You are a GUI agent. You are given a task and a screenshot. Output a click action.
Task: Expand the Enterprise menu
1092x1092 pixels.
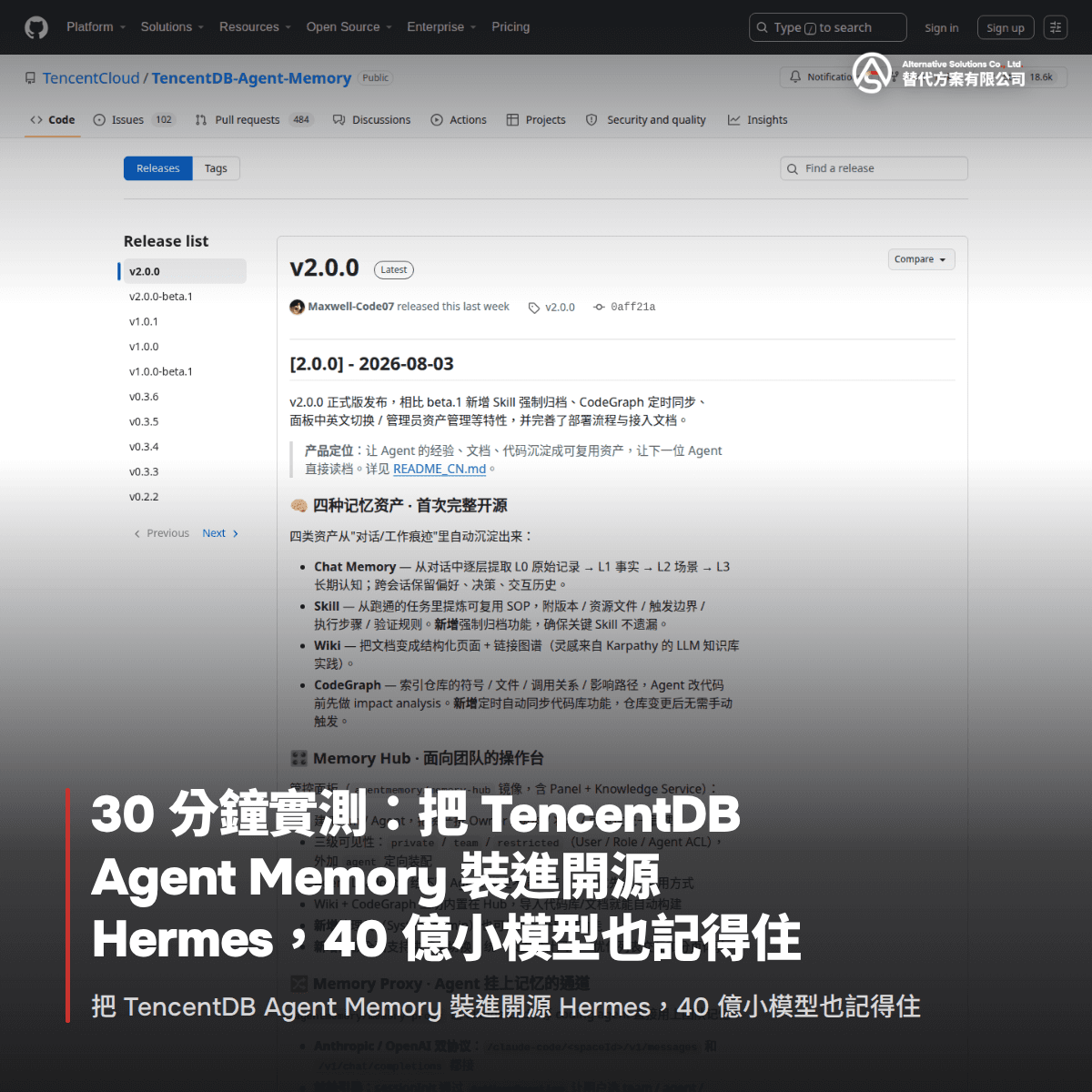441,27
